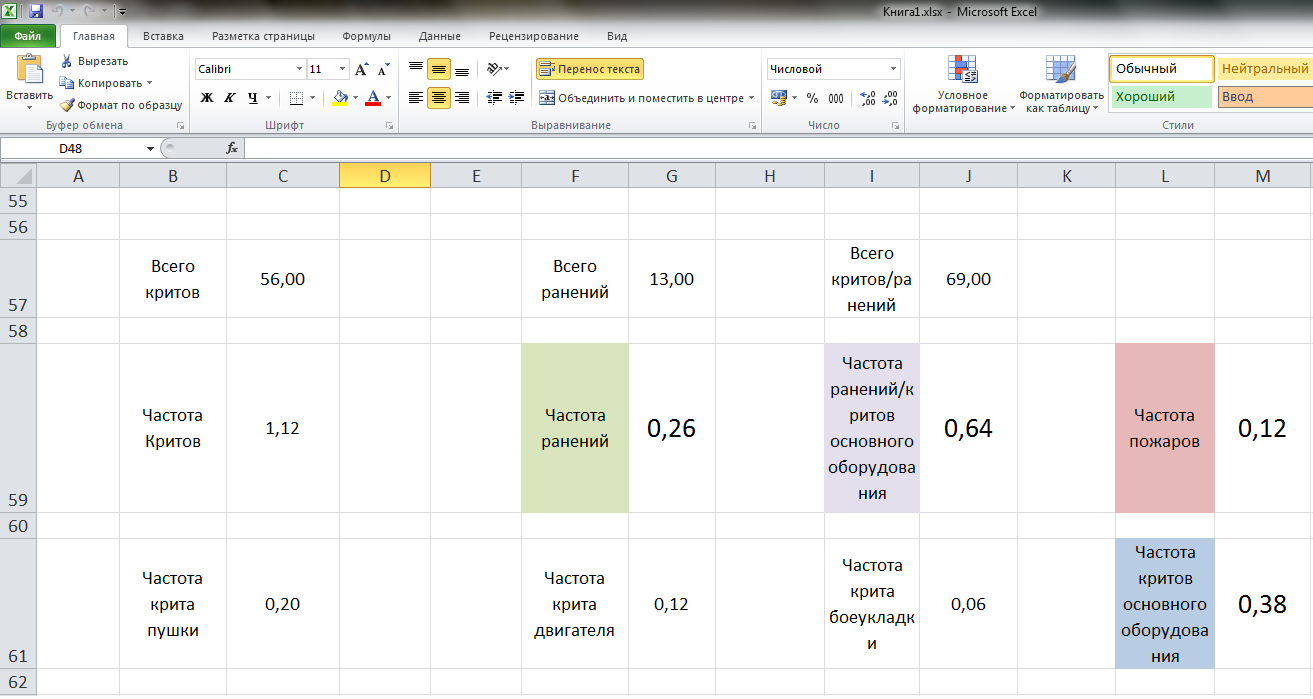Click the increase decimal places icon
This screenshot has width=1313, height=699.
tap(867, 98)
